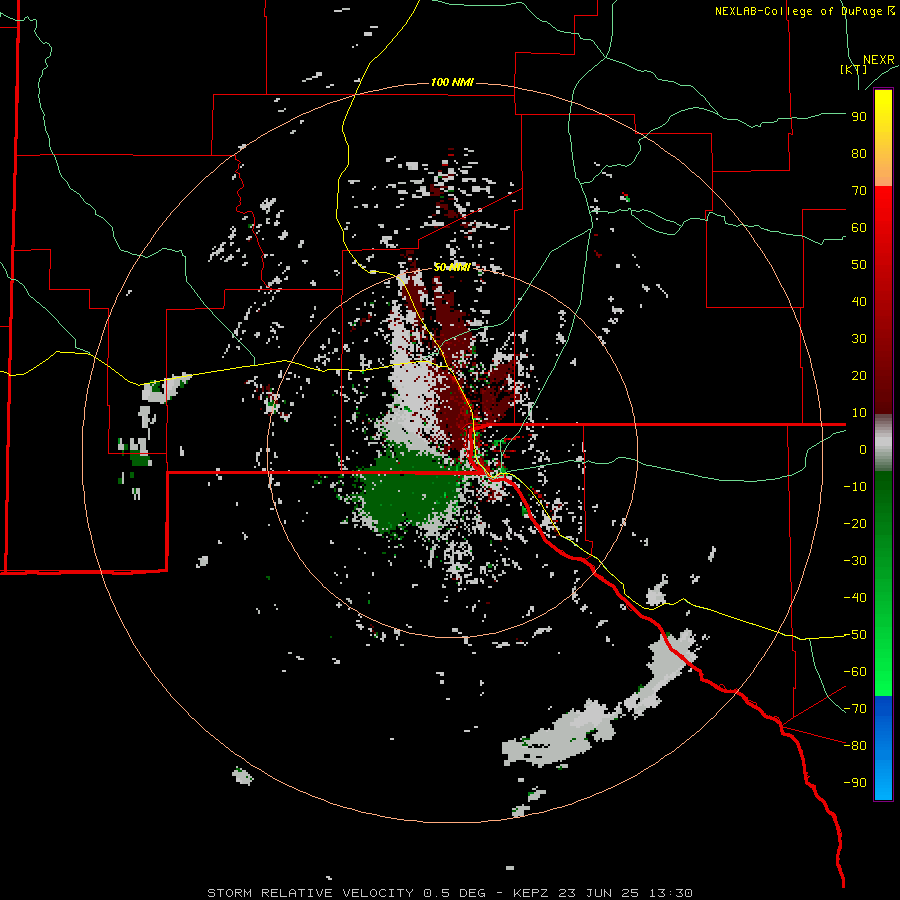Click the -10 value on velocity scale
Image resolution: width=900 pixels, height=900 pixels.
coord(855,487)
